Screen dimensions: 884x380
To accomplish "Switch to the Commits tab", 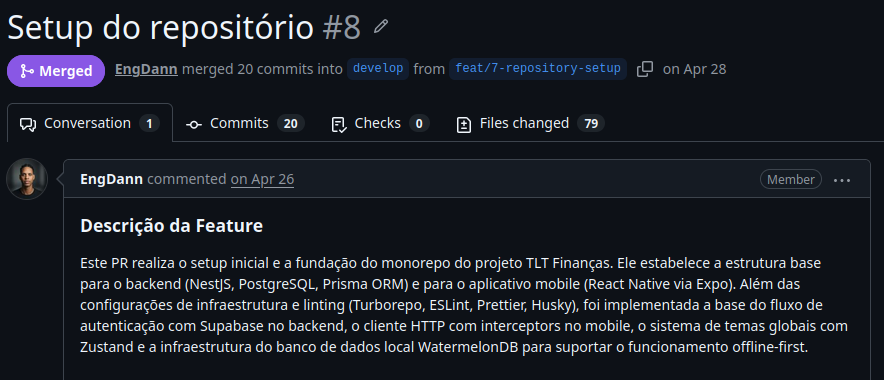I will point(245,123).
